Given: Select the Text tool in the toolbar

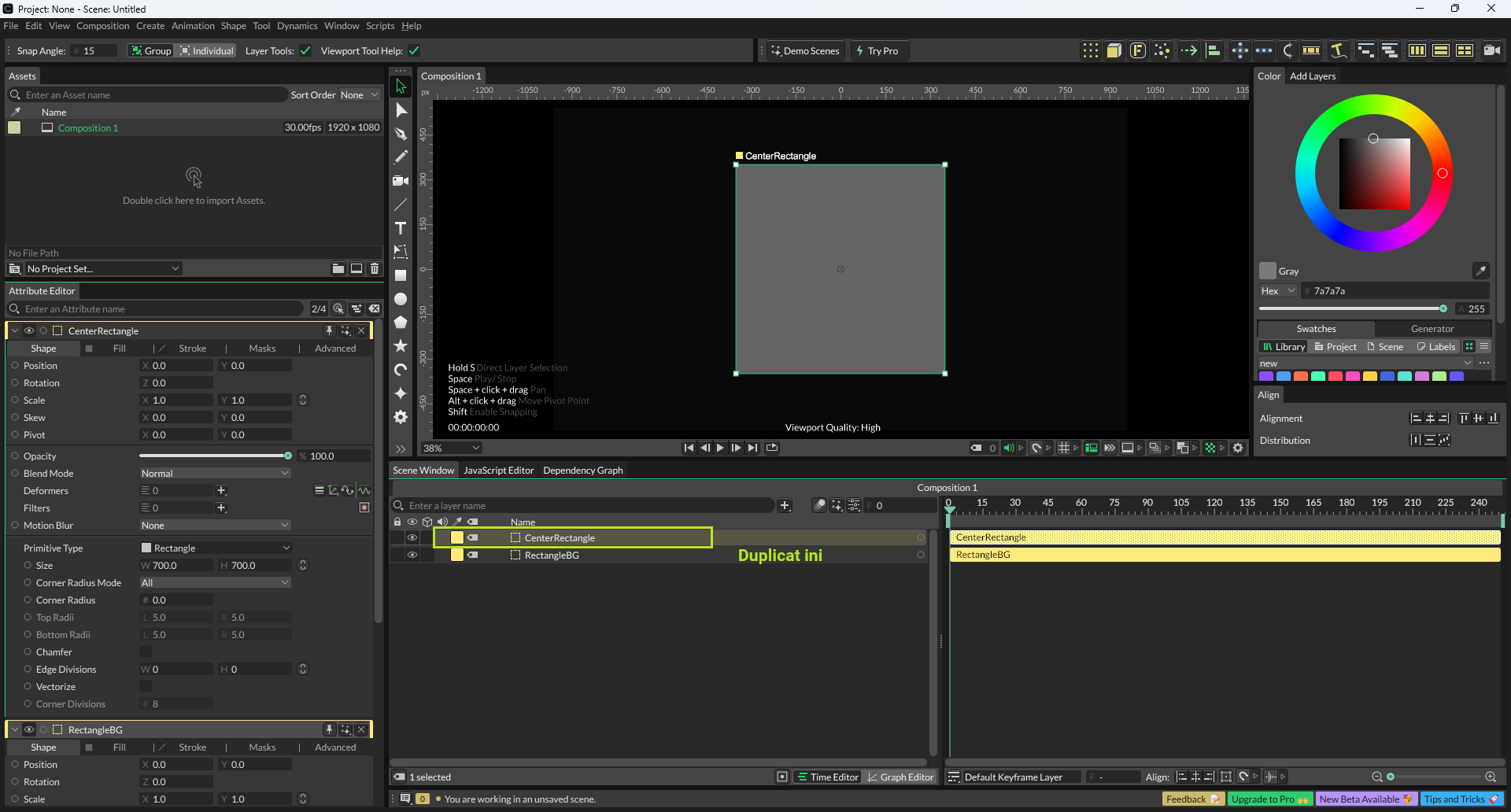Looking at the screenshot, I should [401, 228].
